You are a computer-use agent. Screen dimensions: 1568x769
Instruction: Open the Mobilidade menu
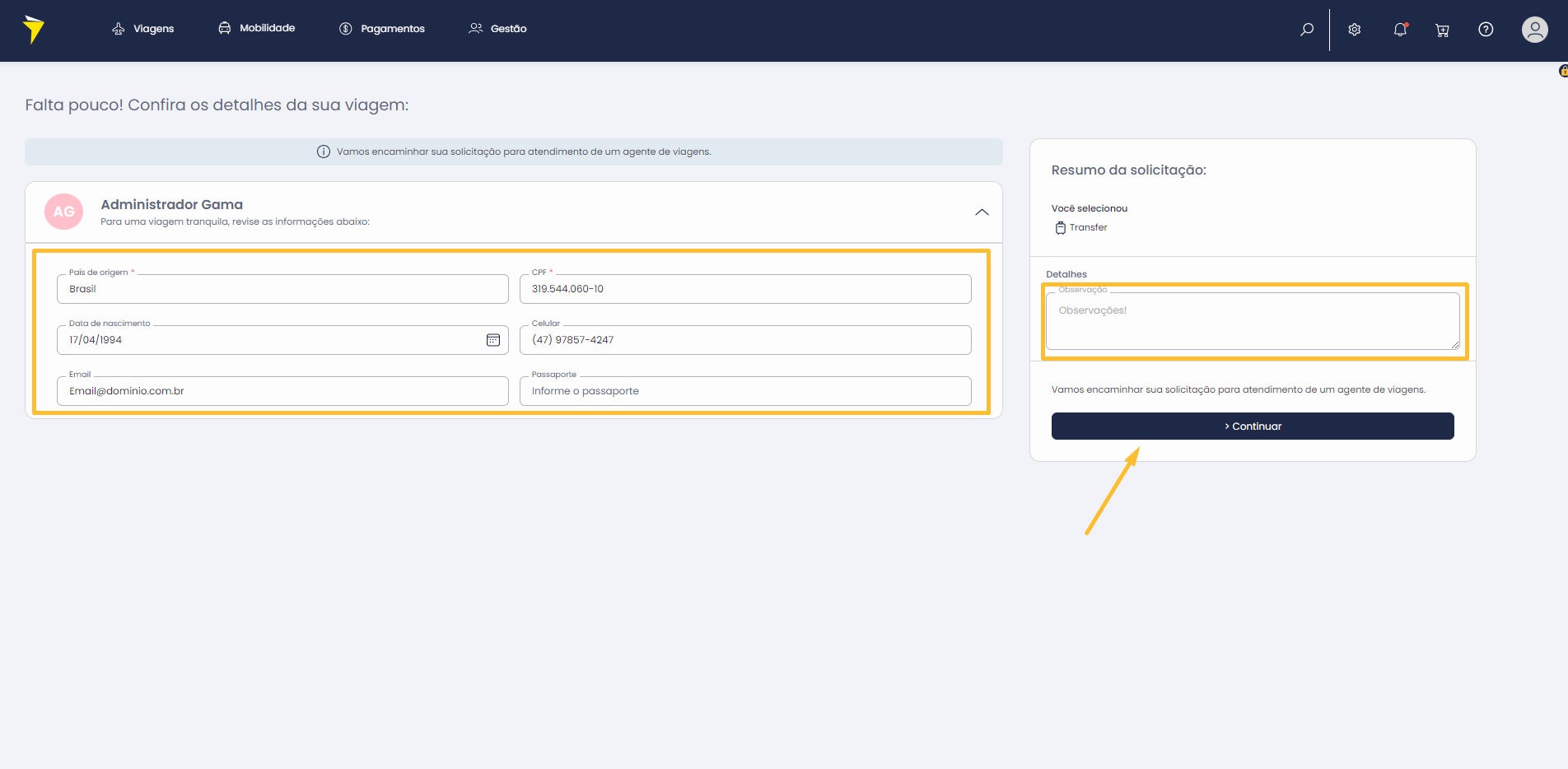256,28
